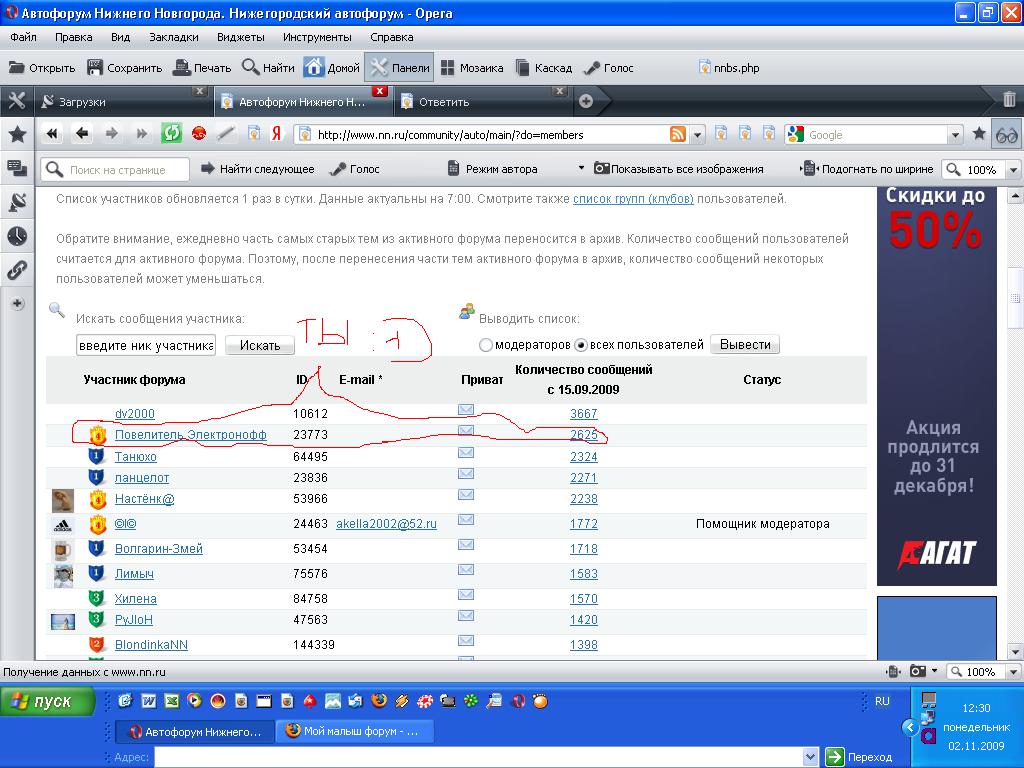Viewport: 1024px width, 768px height.
Task: Select the 'всех пользователей' radio button
Action: pyautogui.click(x=580, y=345)
